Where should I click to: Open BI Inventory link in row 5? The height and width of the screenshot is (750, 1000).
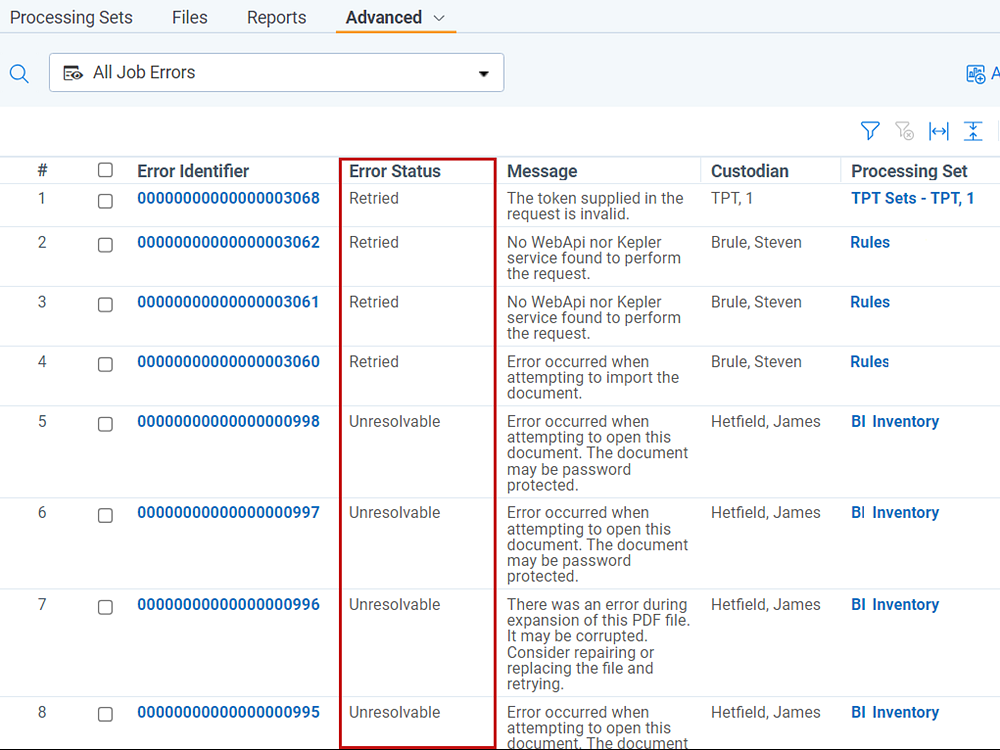pyautogui.click(x=895, y=422)
